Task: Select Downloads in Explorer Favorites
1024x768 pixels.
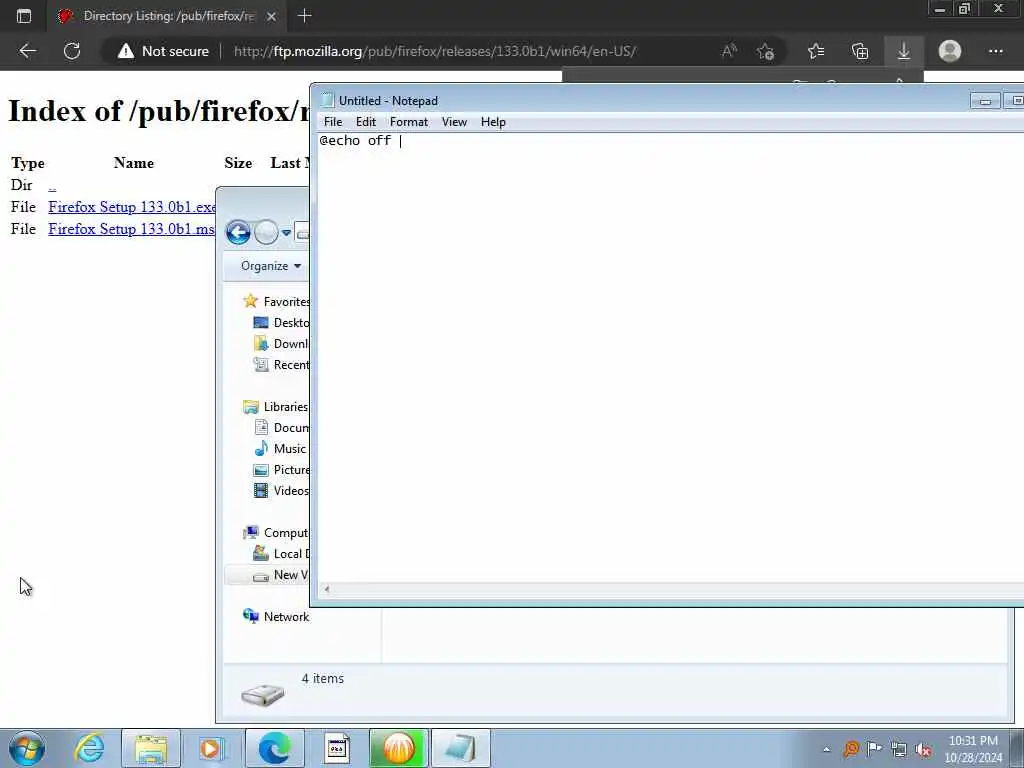Action: 281,344
